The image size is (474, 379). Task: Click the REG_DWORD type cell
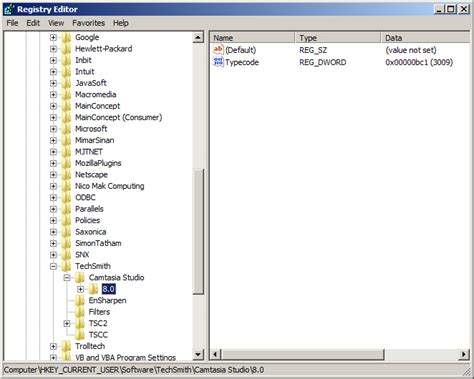click(x=323, y=62)
